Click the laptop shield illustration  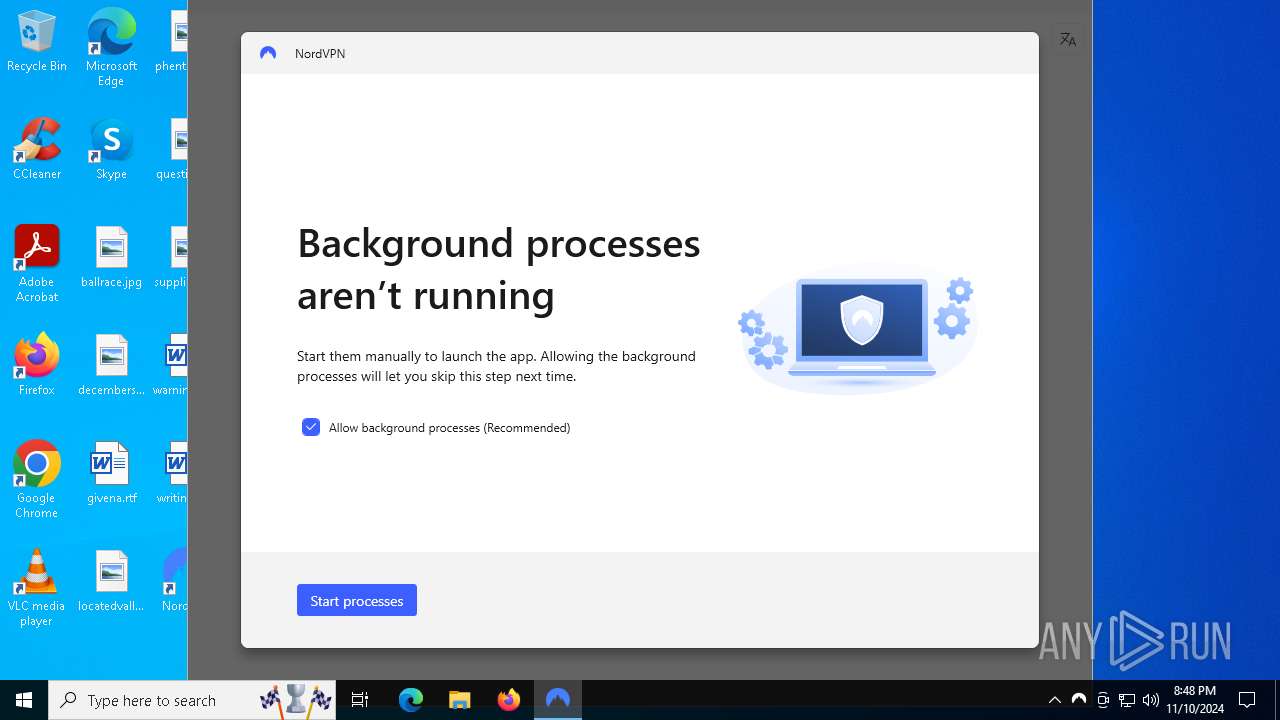[857, 330]
